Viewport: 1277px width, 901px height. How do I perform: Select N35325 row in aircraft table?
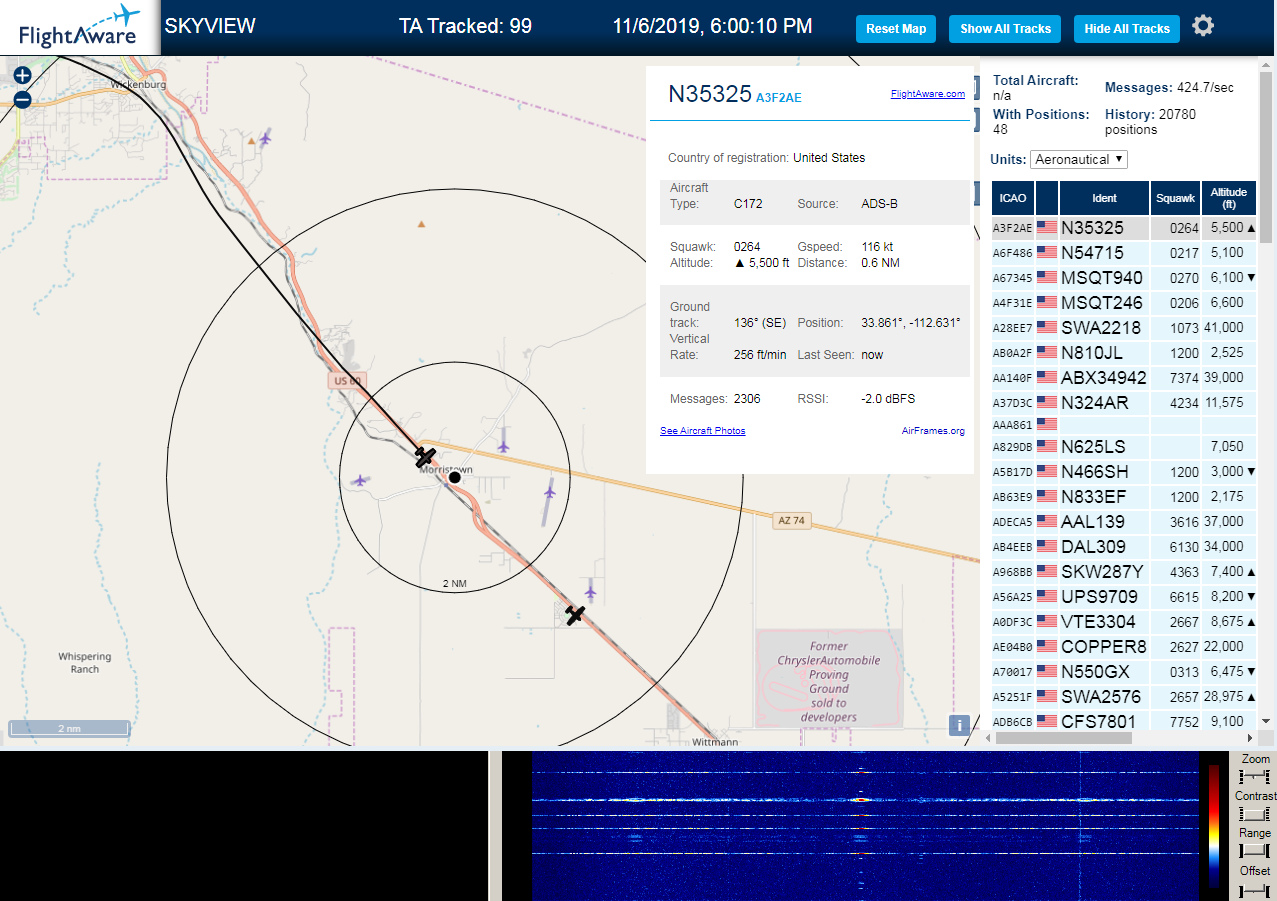(x=1124, y=228)
